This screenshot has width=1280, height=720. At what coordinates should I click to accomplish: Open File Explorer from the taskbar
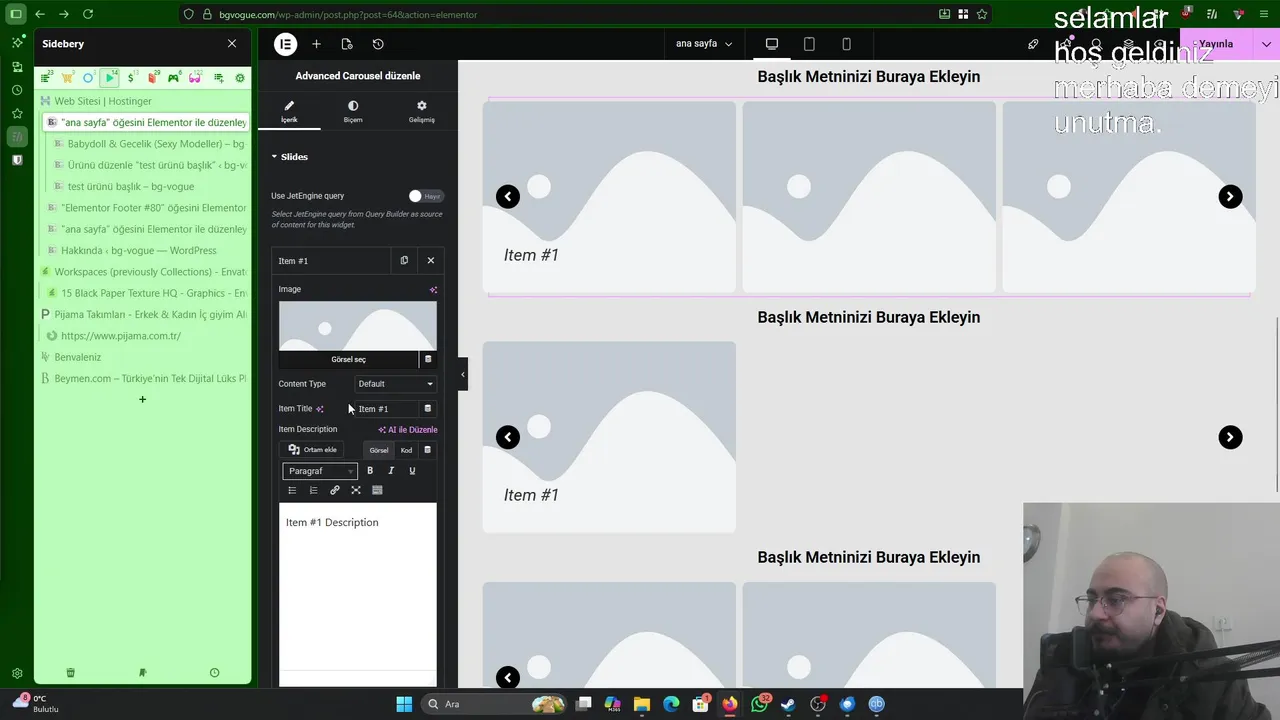pyautogui.click(x=642, y=704)
